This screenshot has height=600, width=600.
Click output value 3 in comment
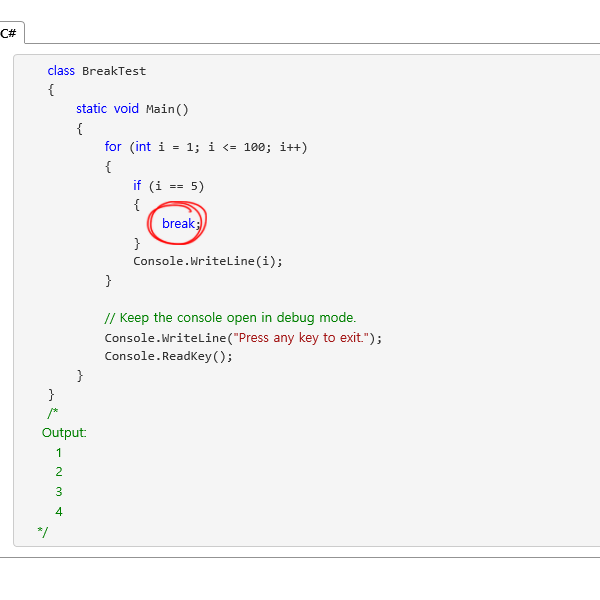[59, 492]
